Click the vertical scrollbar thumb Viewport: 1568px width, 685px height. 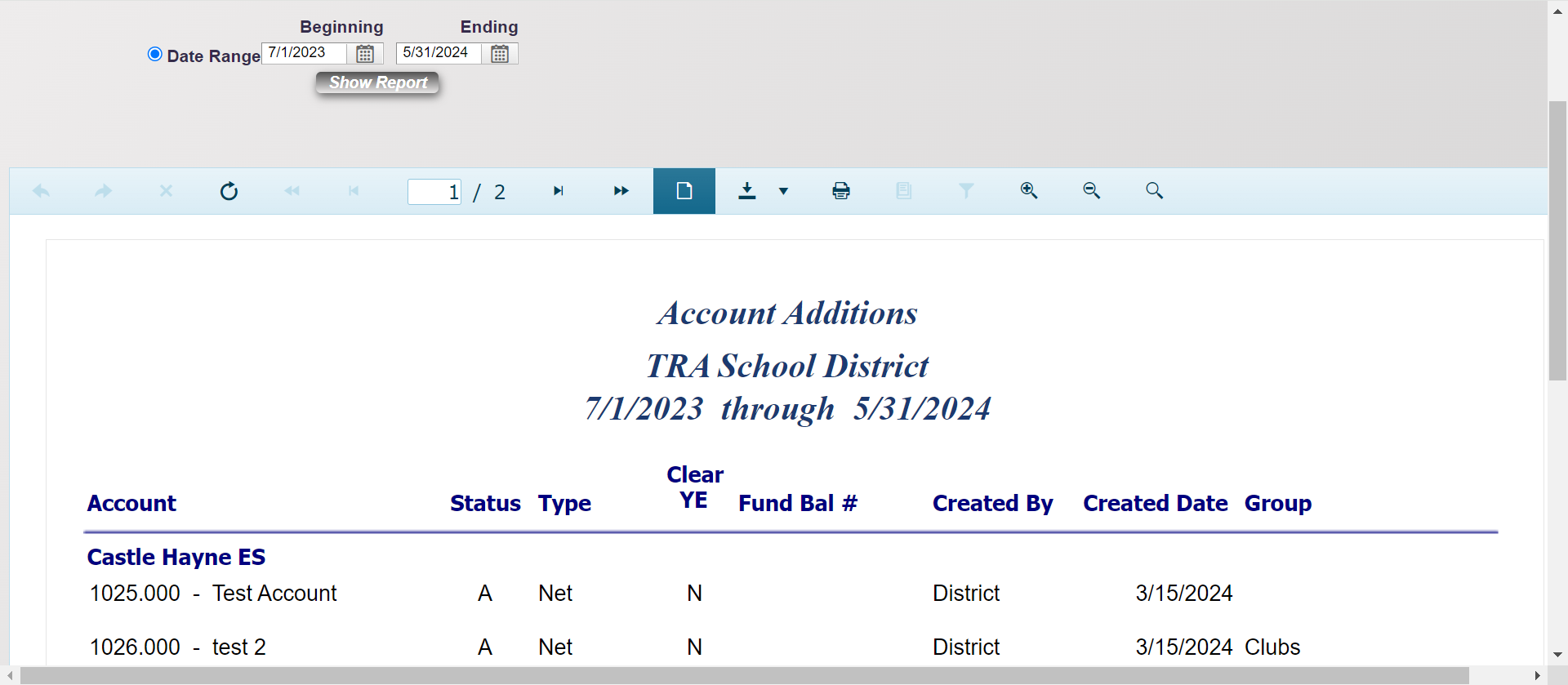1557,241
